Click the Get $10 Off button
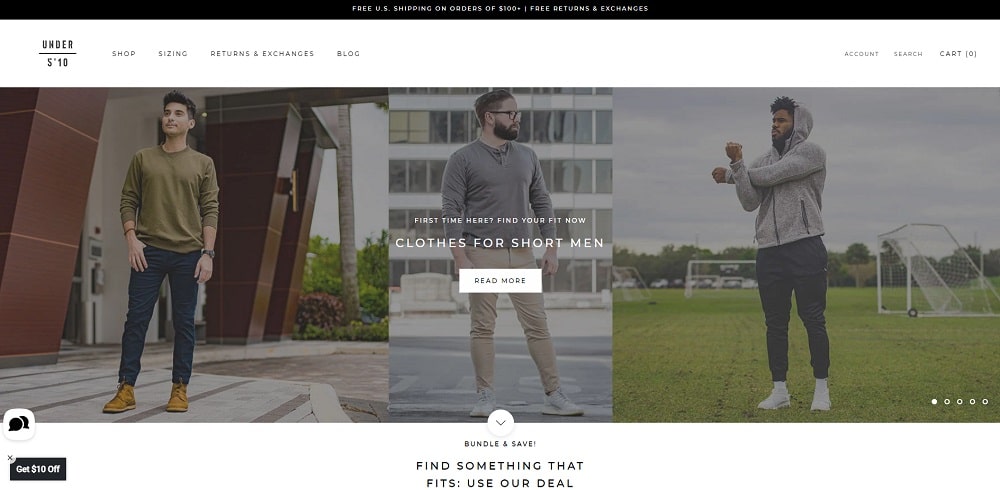Viewport: 1000px width, 490px height. (x=38, y=469)
